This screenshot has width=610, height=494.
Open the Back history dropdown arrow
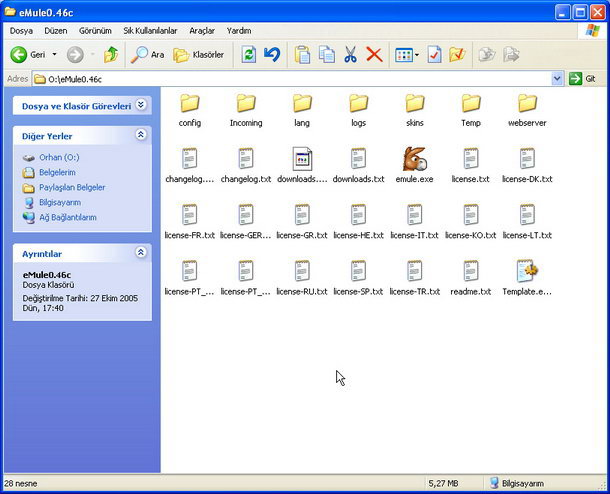pyautogui.click(x=54, y=55)
